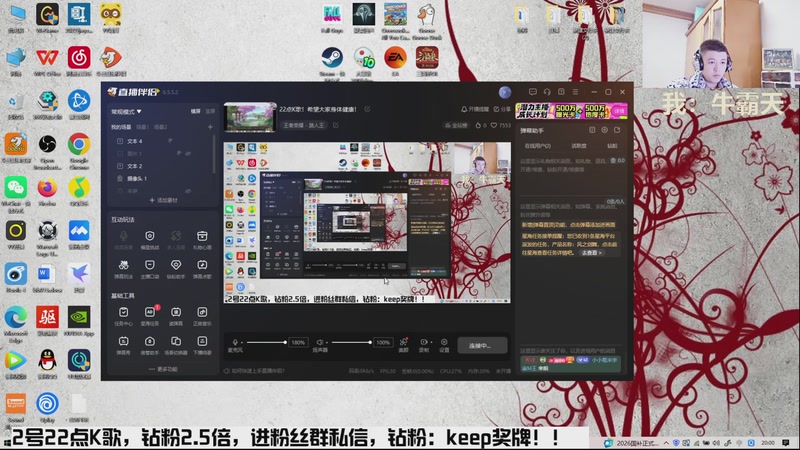Toggle lock icon on 图片 1 row
800x450 pixels.
click(179, 153)
